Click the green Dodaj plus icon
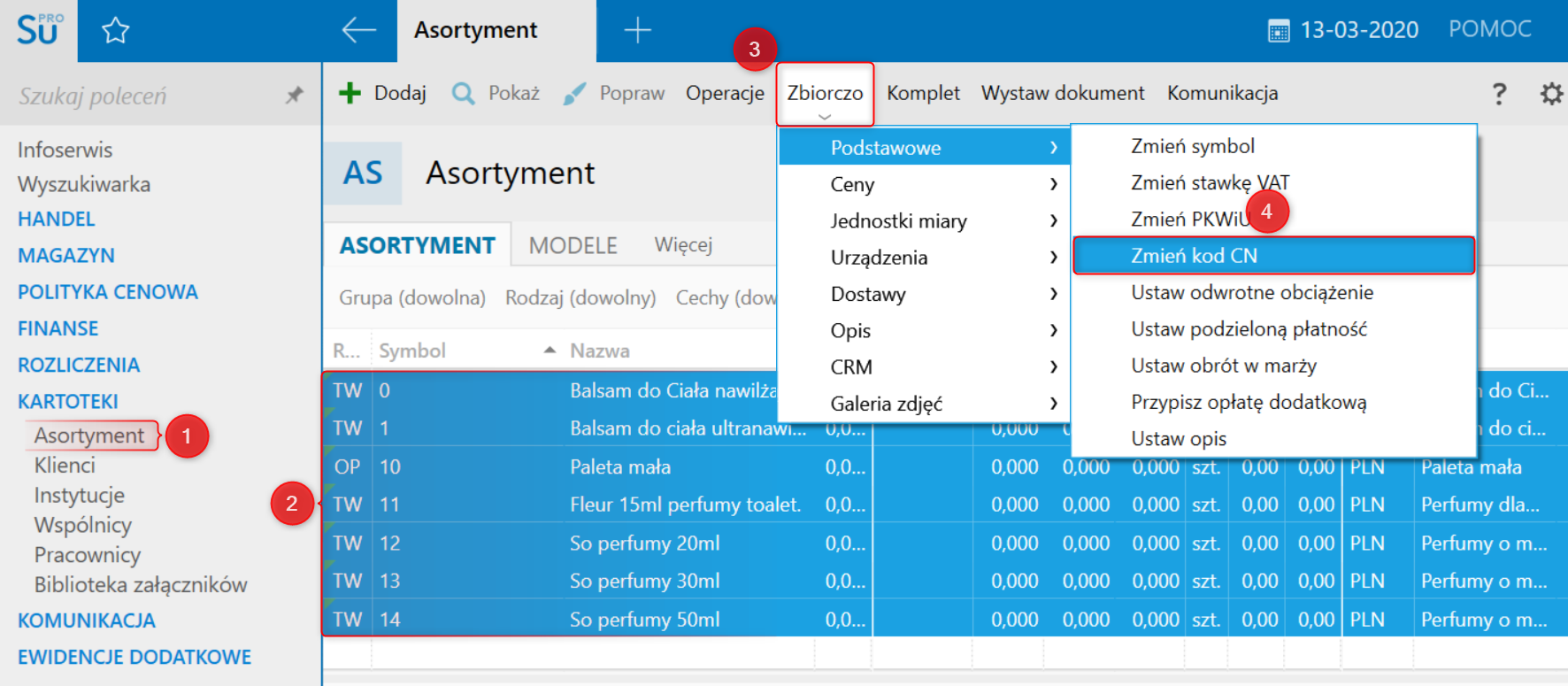Image resolution: width=1568 pixels, height=686 pixels. pyautogui.click(x=350, y=93)
